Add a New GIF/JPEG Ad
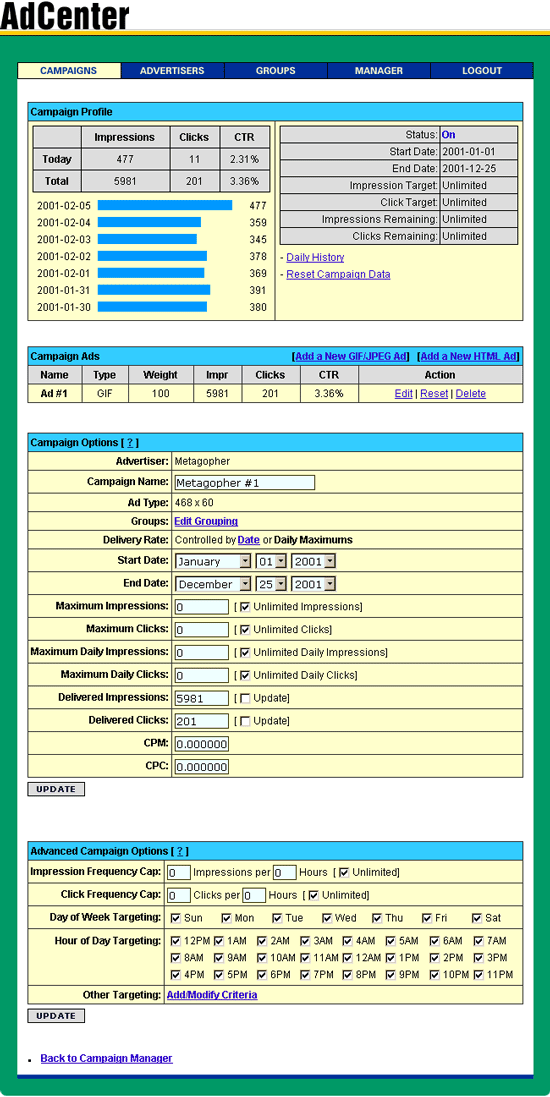The width and height of the screenshot is (550, 1097). click(351, 356)
